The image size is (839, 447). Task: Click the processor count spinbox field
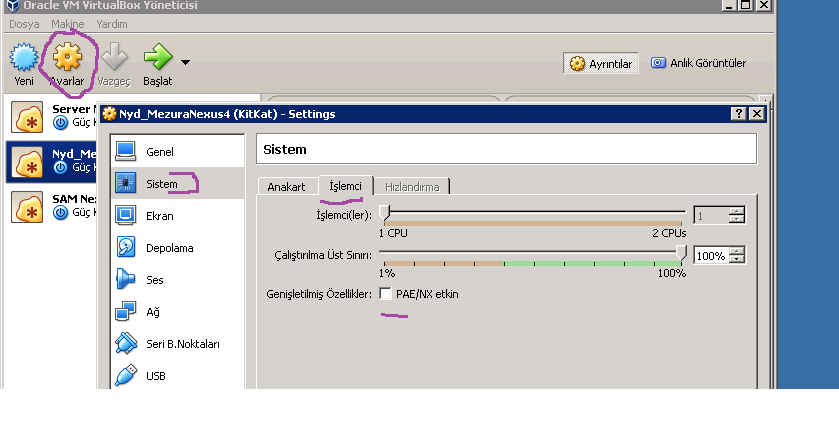[x=711, y=216]
